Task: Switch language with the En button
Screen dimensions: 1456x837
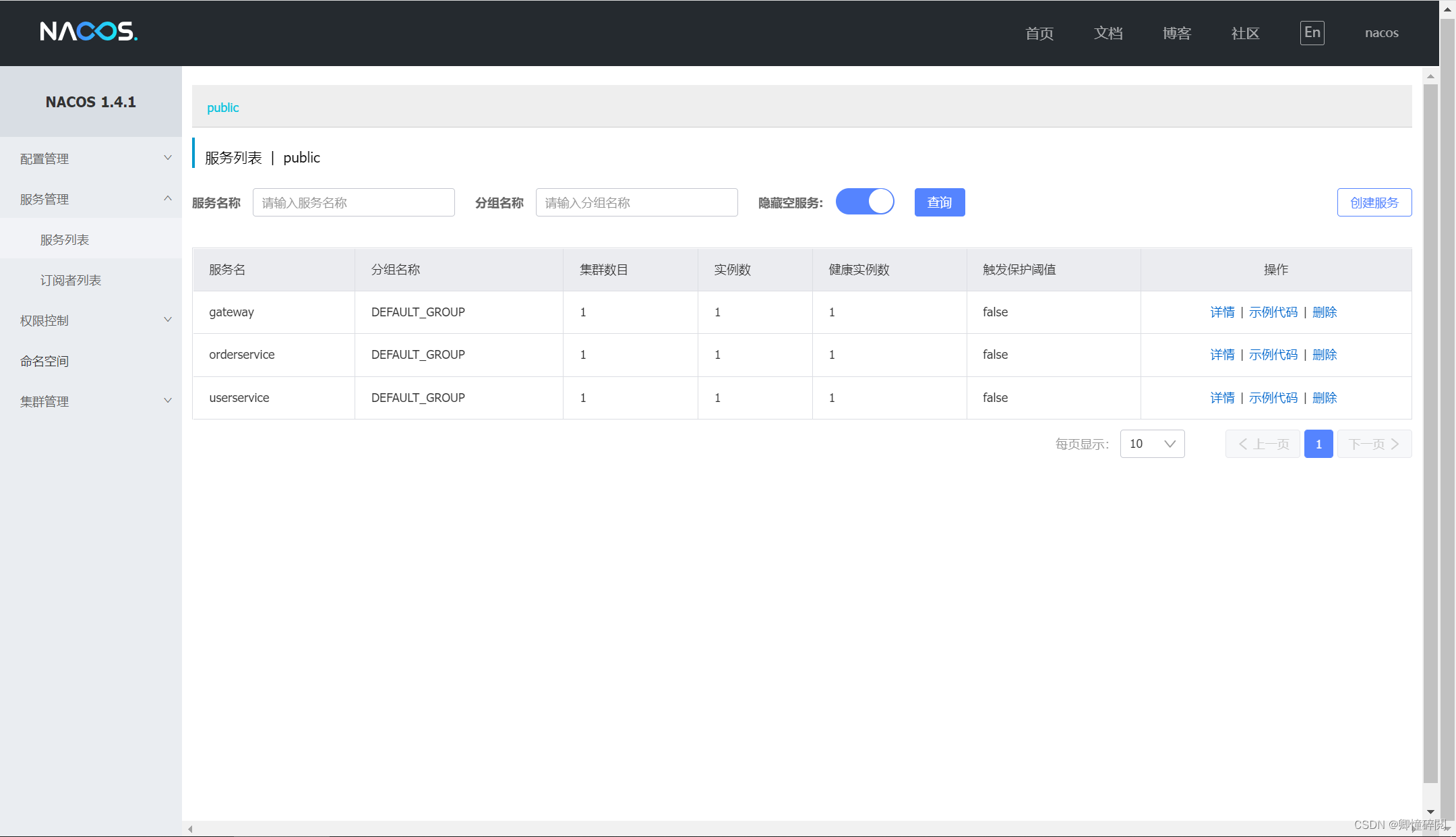Action: click(x=1312, y=32)
